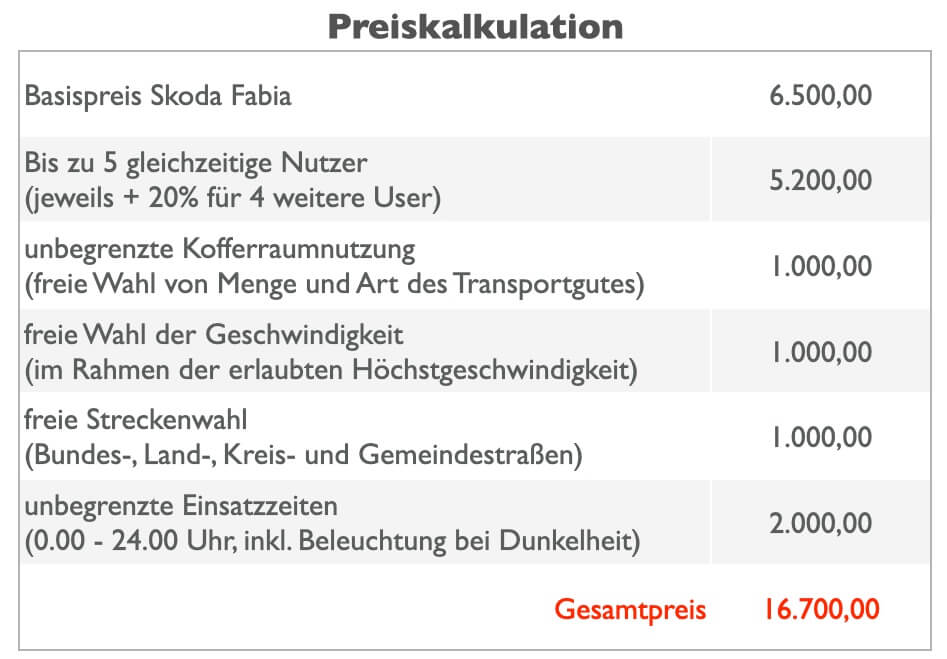Click the 2.000,00 price cell
Viewport: 947px width, 659px height.
[x=821, y=524]
